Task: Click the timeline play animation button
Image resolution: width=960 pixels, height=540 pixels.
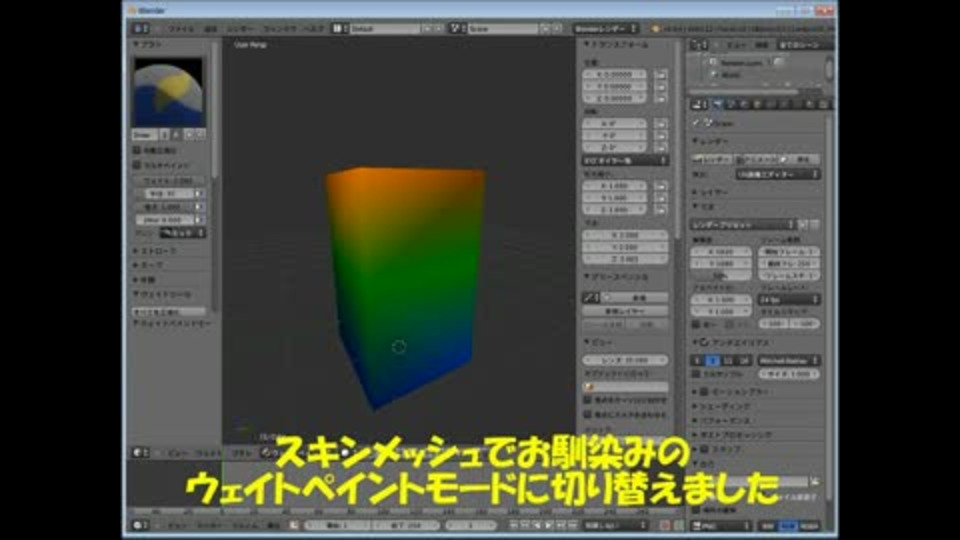Action: click(549, 525)
